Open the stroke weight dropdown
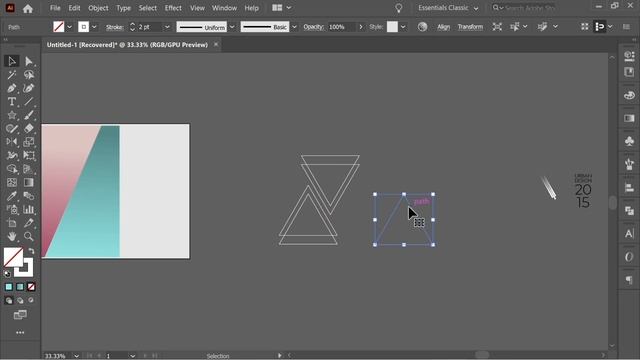 167,27
